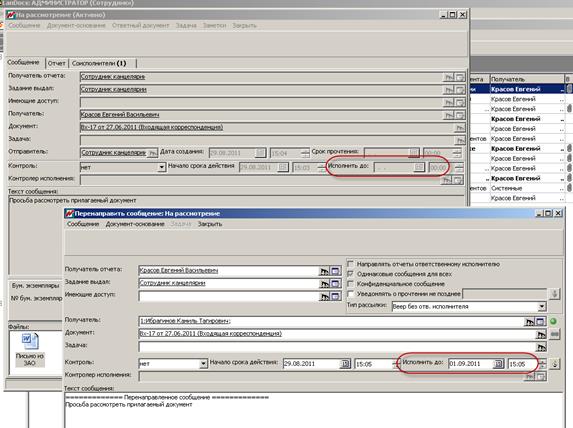This screenshot has height=428, width=573.
Task: Open Сотрудник канцелярии link in forward window
Action: 172,283
